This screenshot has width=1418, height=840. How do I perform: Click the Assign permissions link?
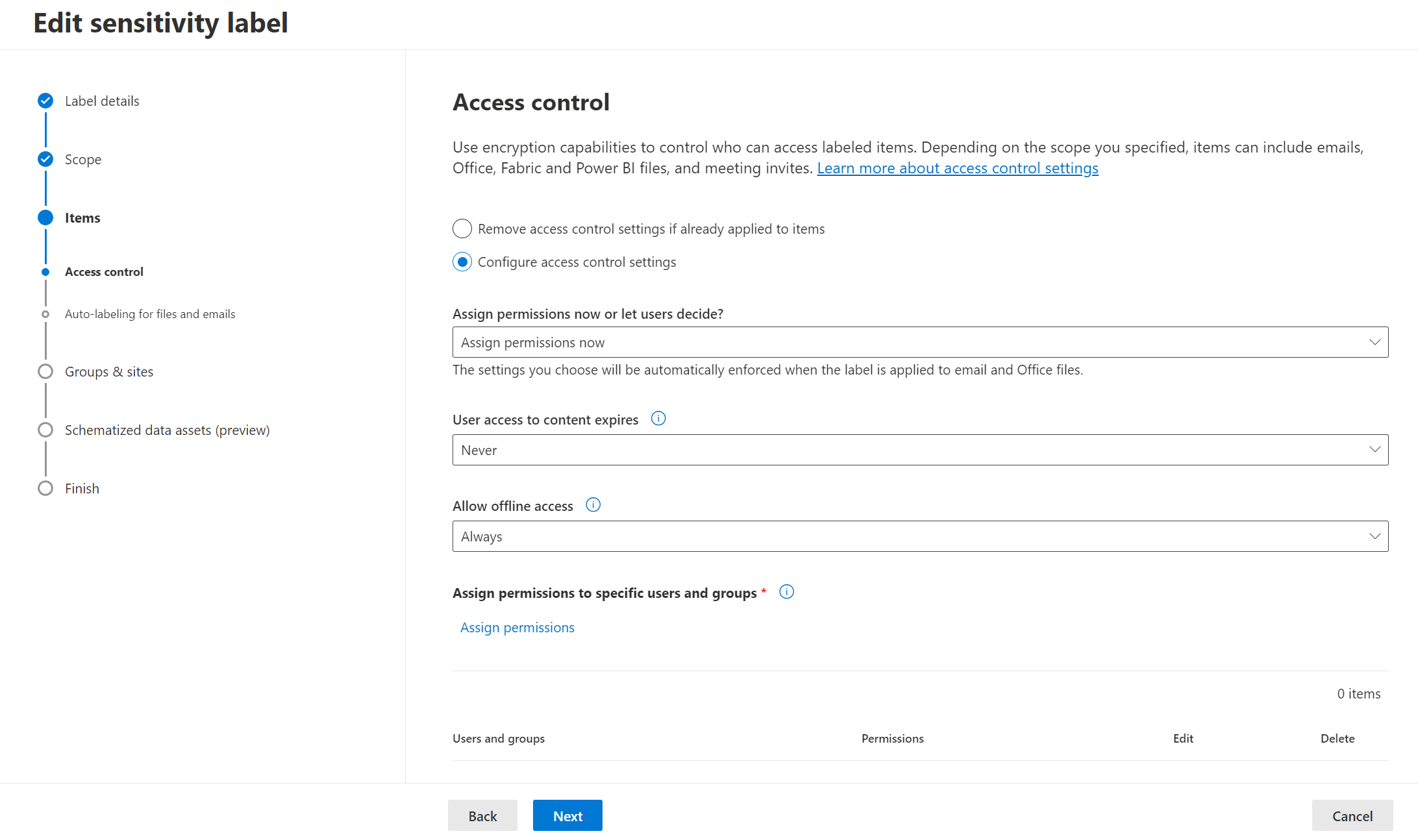[x=517, y=628]
